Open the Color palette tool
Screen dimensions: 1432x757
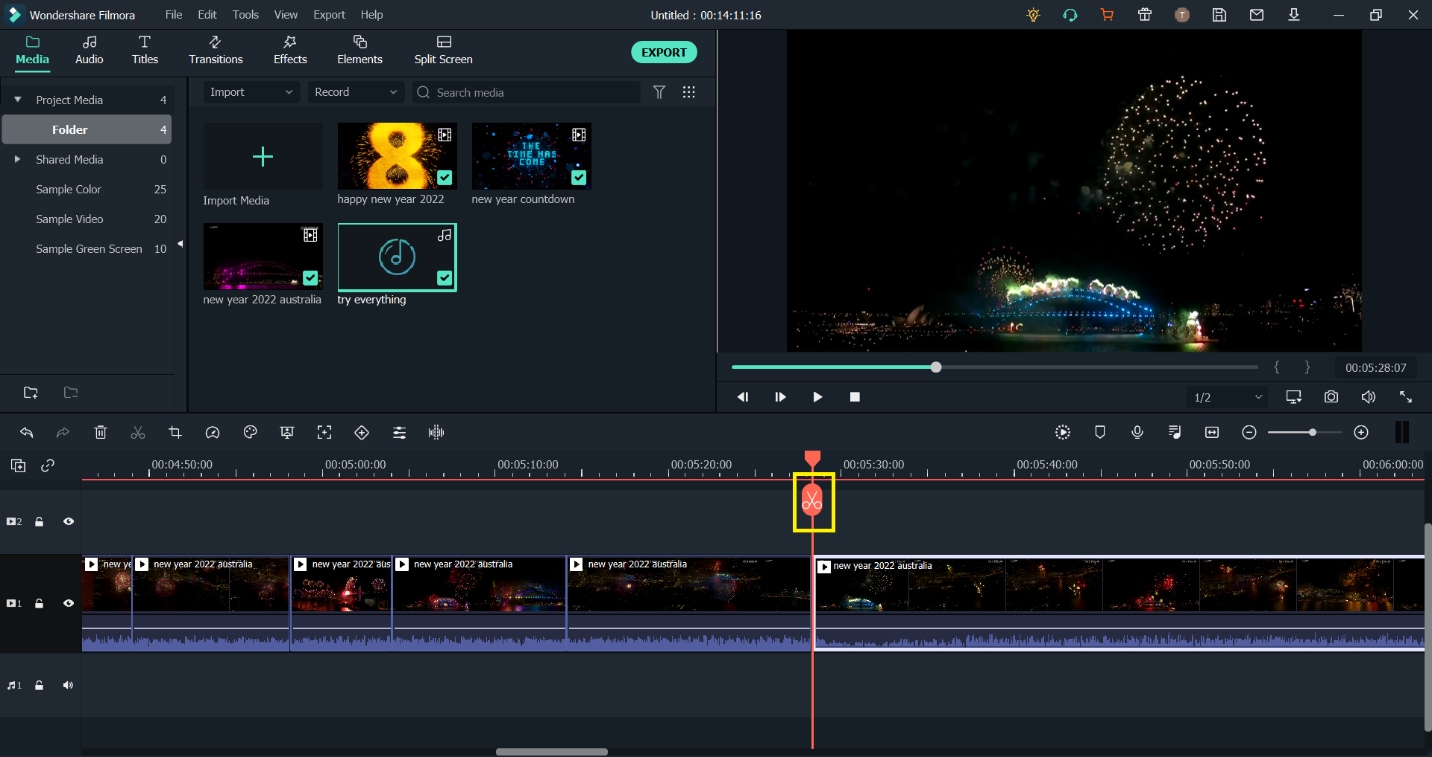[250, 433]
